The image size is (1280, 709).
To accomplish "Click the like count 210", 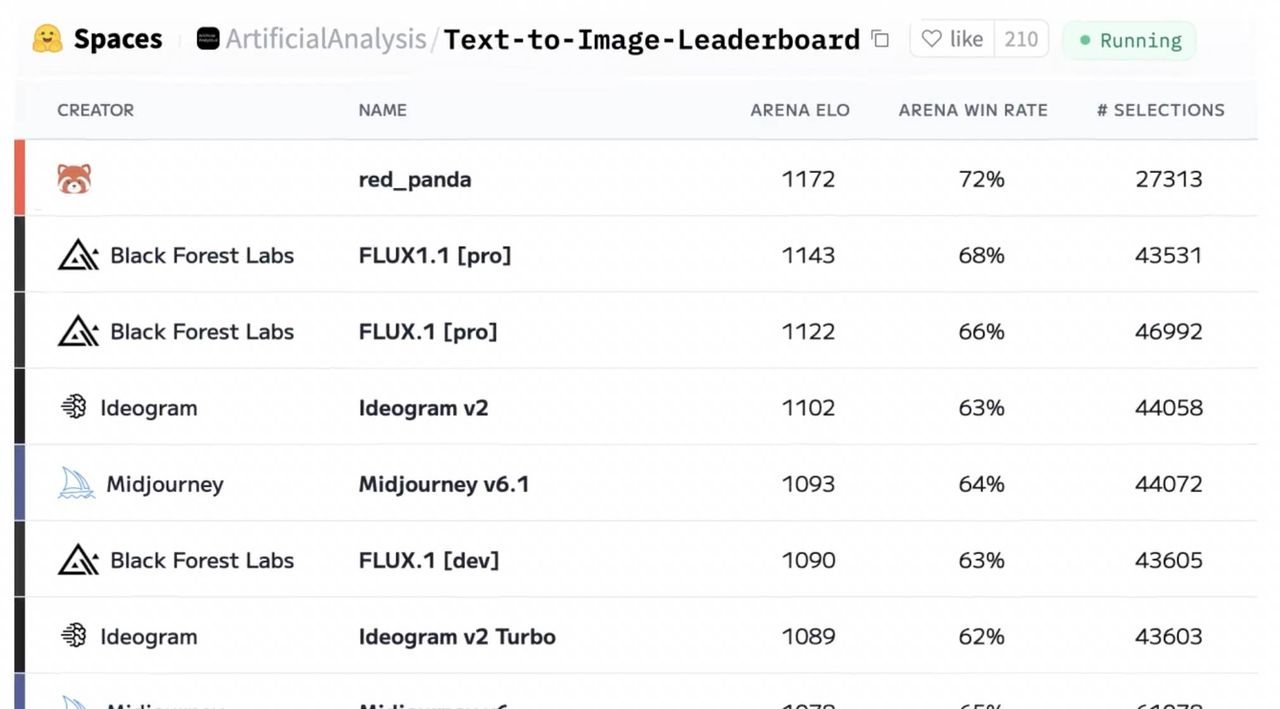I will (x=1021, y=39).
